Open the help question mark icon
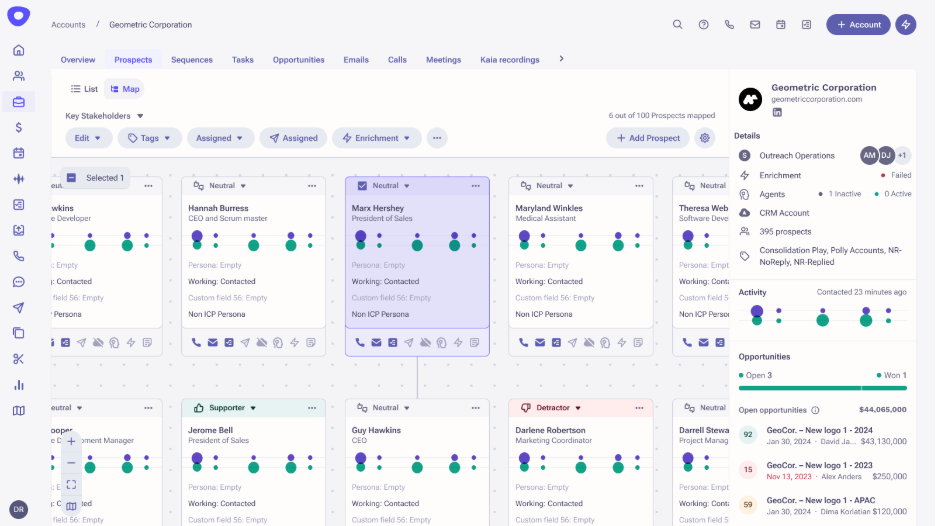 click(x=703, y=24)
